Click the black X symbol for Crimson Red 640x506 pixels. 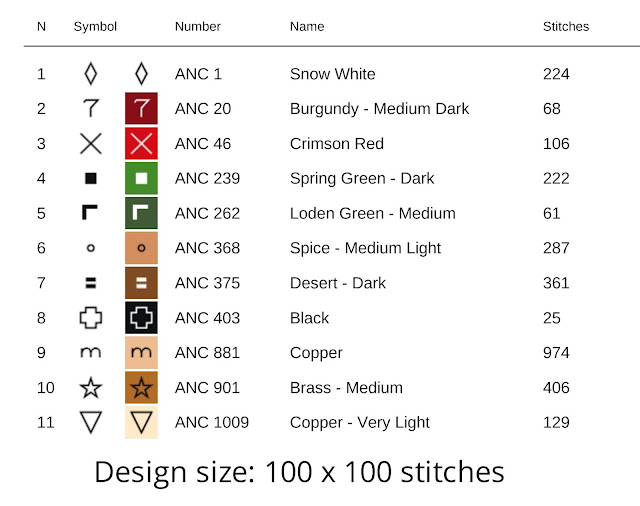(91, 144)
